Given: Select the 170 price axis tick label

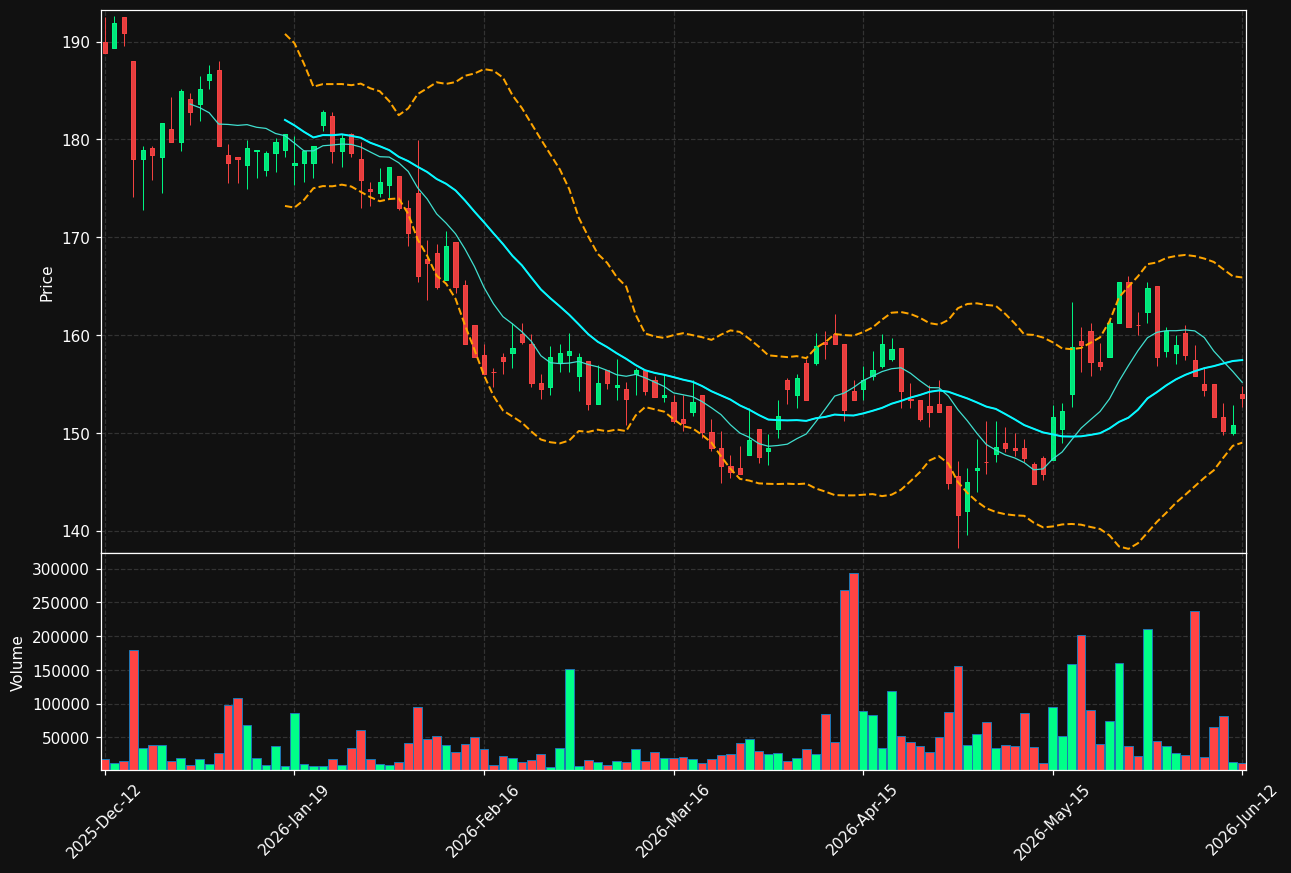Looking at the screenshot, I should click(76, 238).
